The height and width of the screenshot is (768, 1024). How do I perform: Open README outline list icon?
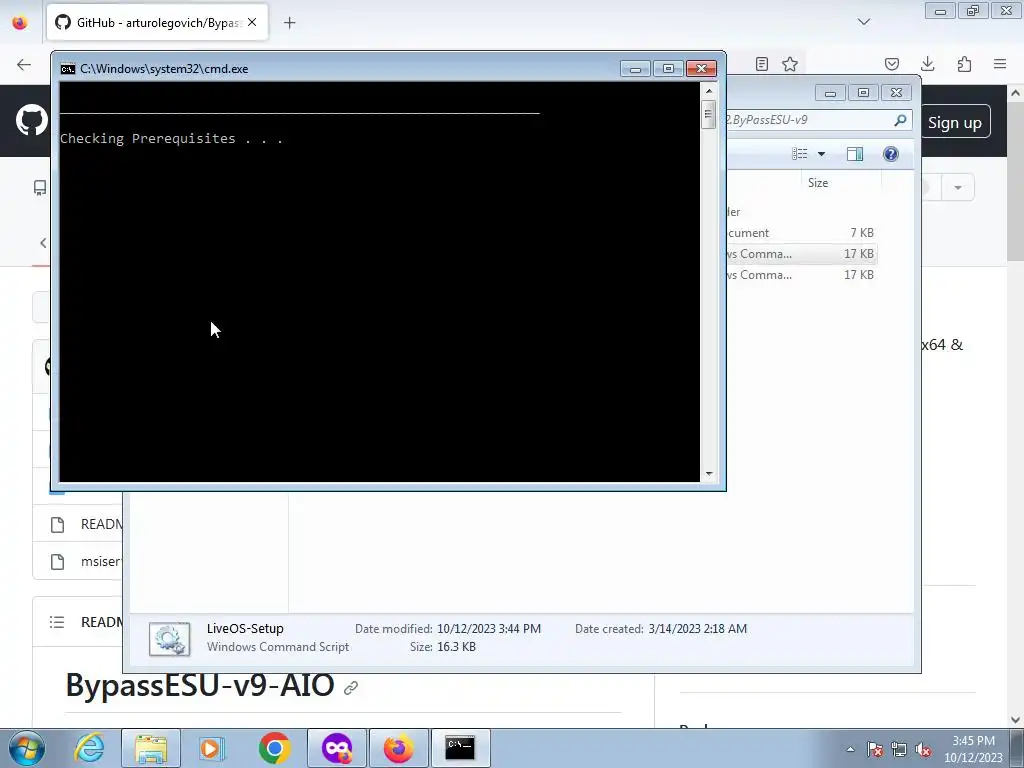57,622
